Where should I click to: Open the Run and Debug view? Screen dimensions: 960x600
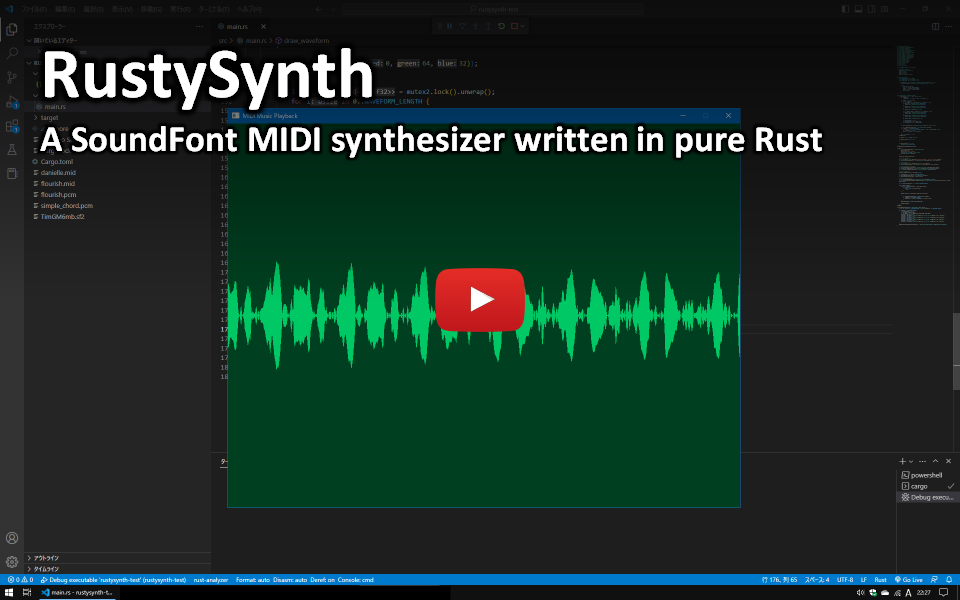(12, 102)
